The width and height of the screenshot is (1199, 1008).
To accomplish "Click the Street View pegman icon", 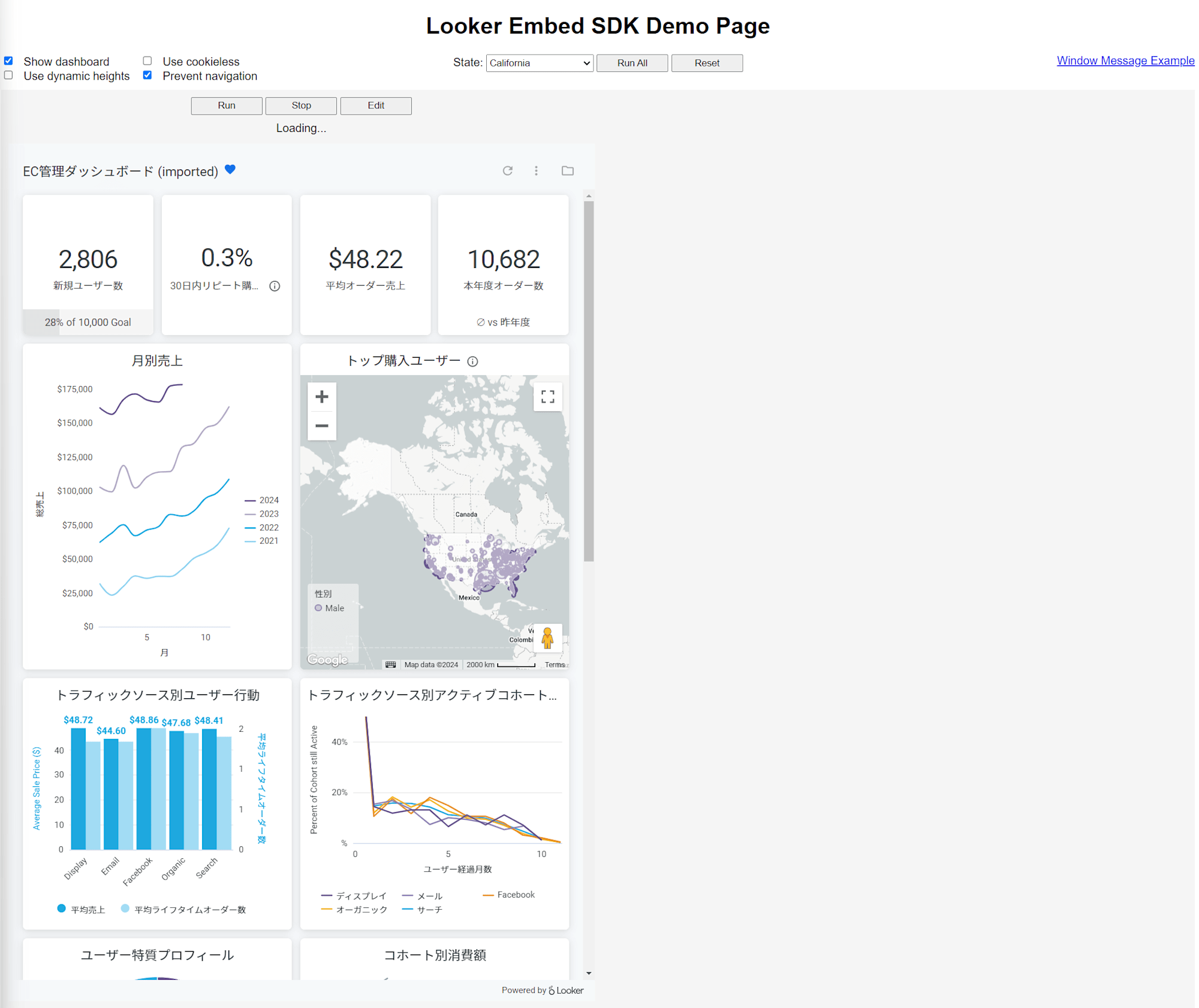I will tap(549, 639).
